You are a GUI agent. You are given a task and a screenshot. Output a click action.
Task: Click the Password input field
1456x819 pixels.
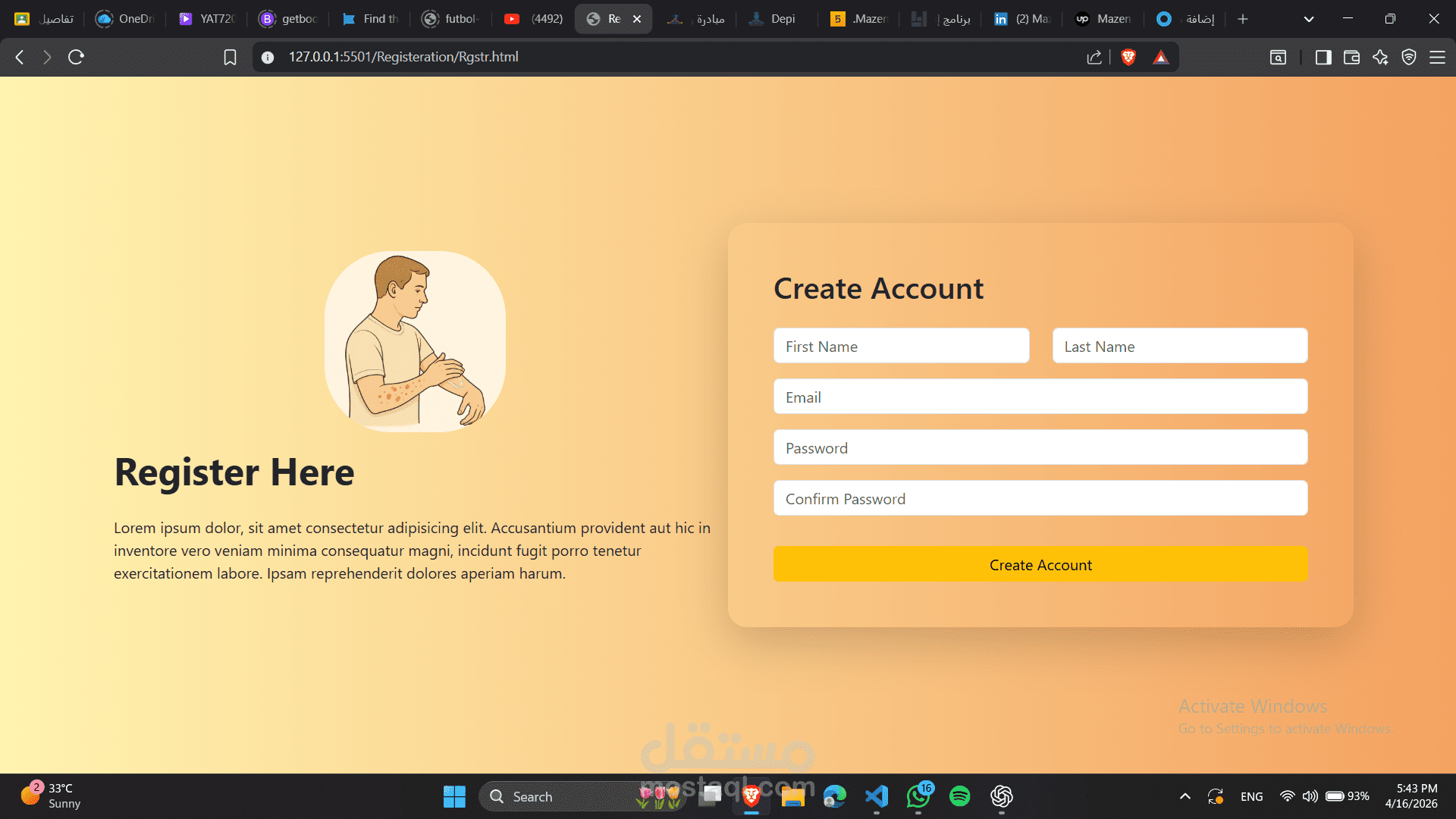pyautogui.click(x=1040, y=447)
